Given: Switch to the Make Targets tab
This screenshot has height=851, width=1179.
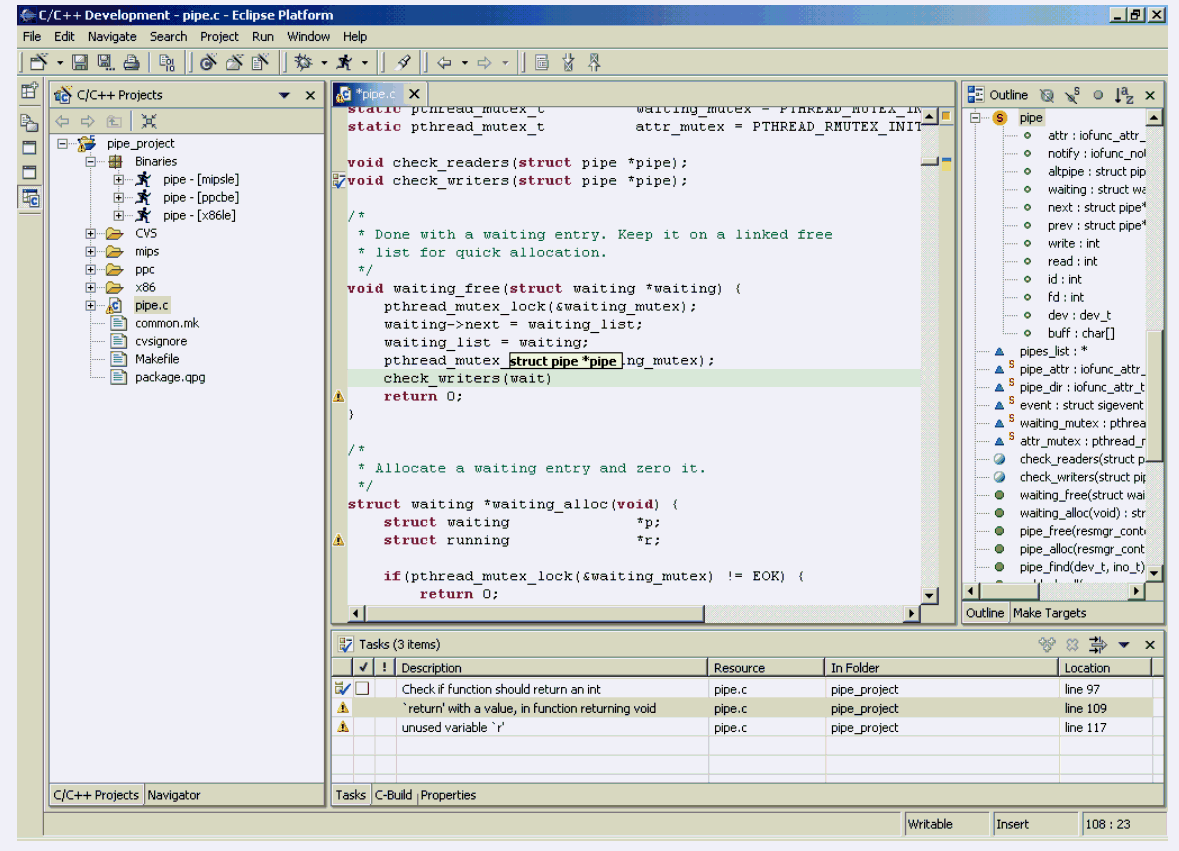Looking at the screenshot, I should click(x=1049, y=613).
